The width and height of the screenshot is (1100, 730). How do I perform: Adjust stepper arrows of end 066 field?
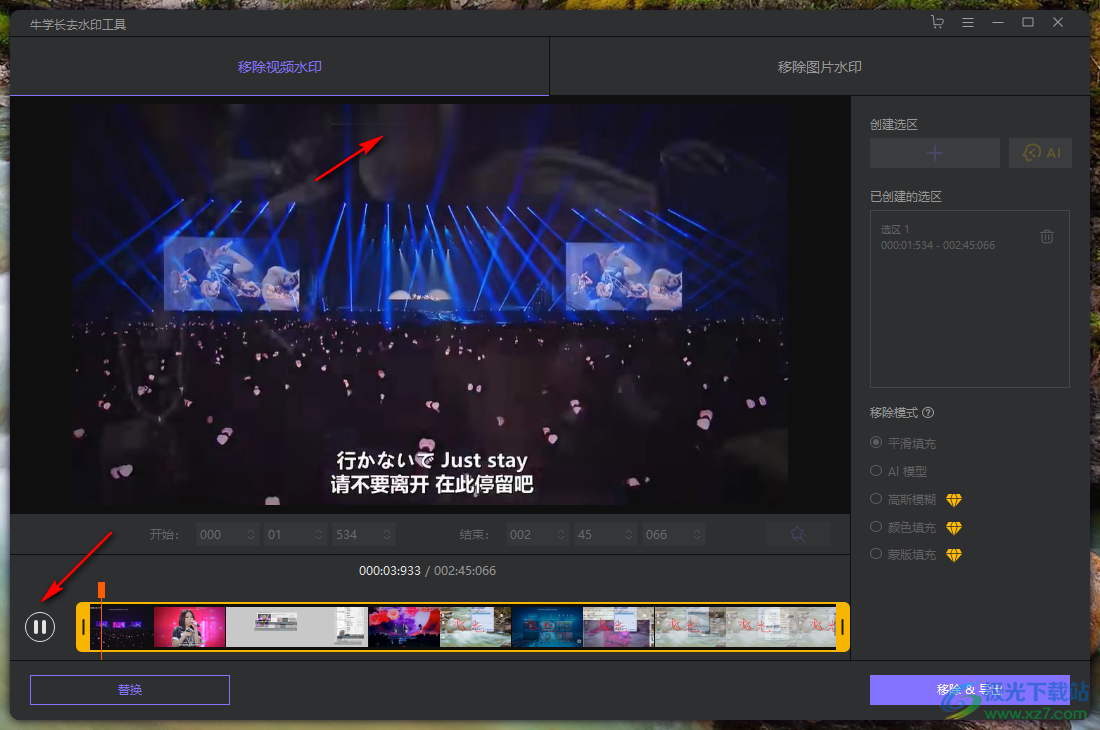(697, 534)
